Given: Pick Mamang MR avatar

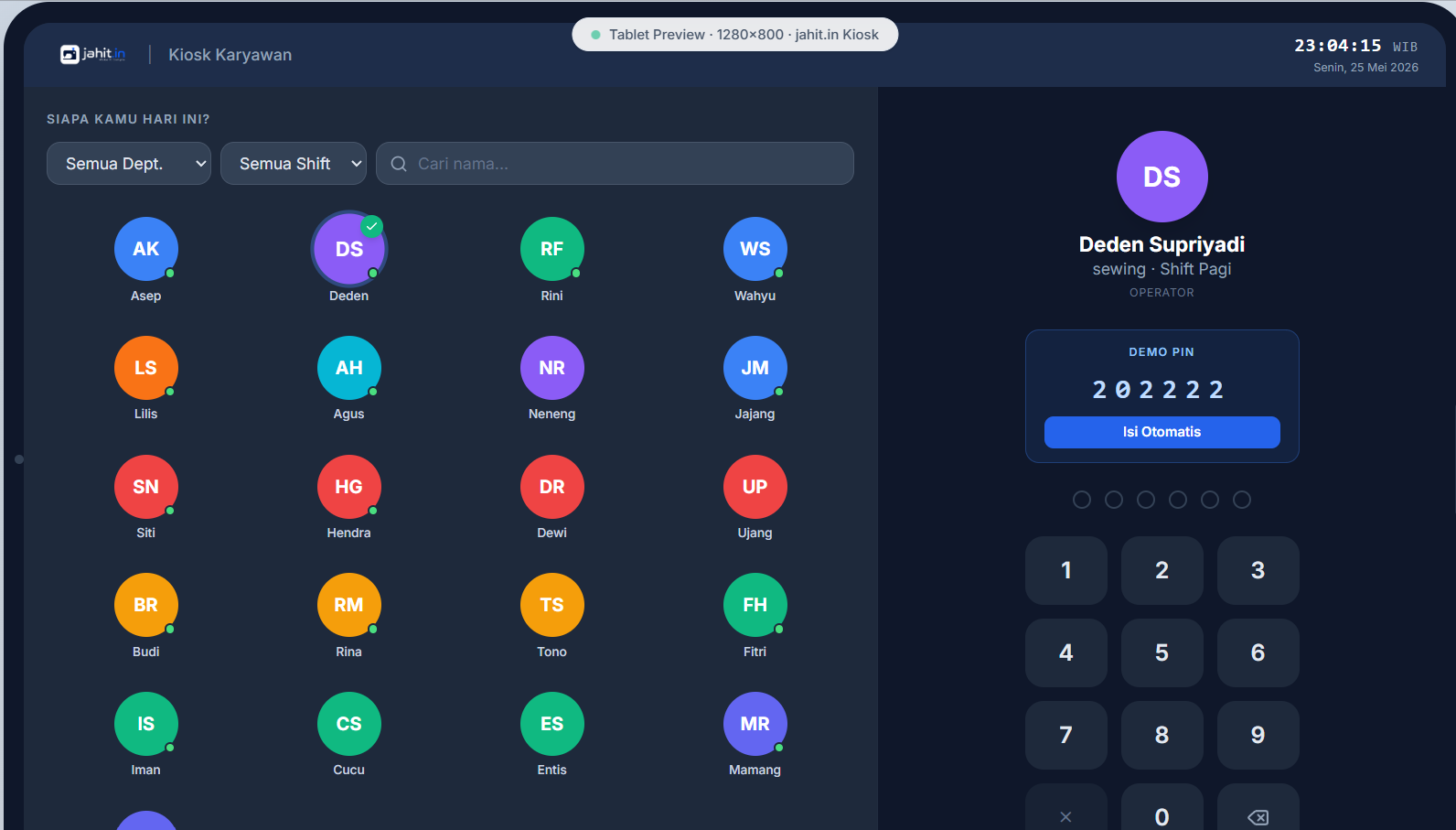Looking at the screenshot, I should pos(755,724).
